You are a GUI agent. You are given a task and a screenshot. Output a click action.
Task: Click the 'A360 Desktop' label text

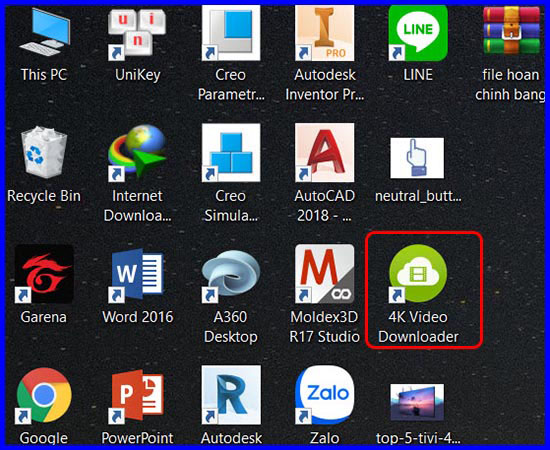click(231, 327)
